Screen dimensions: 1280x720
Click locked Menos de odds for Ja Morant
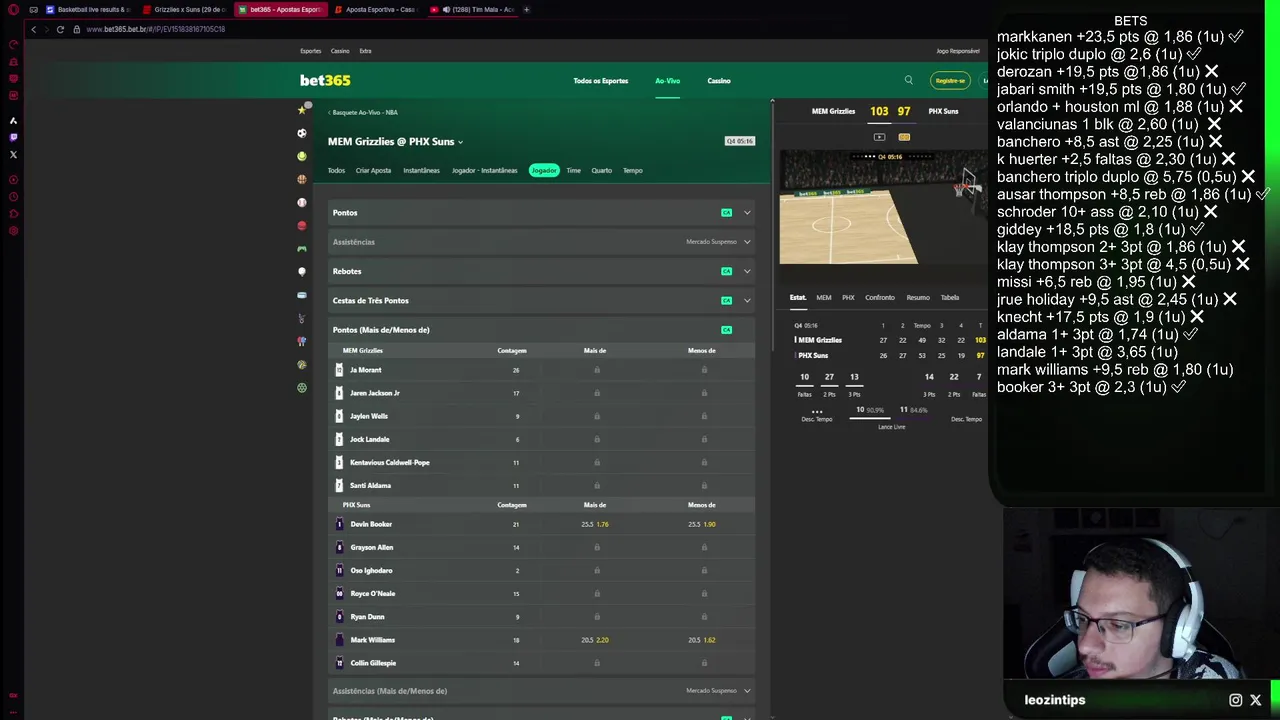click(x=704, y=370)
